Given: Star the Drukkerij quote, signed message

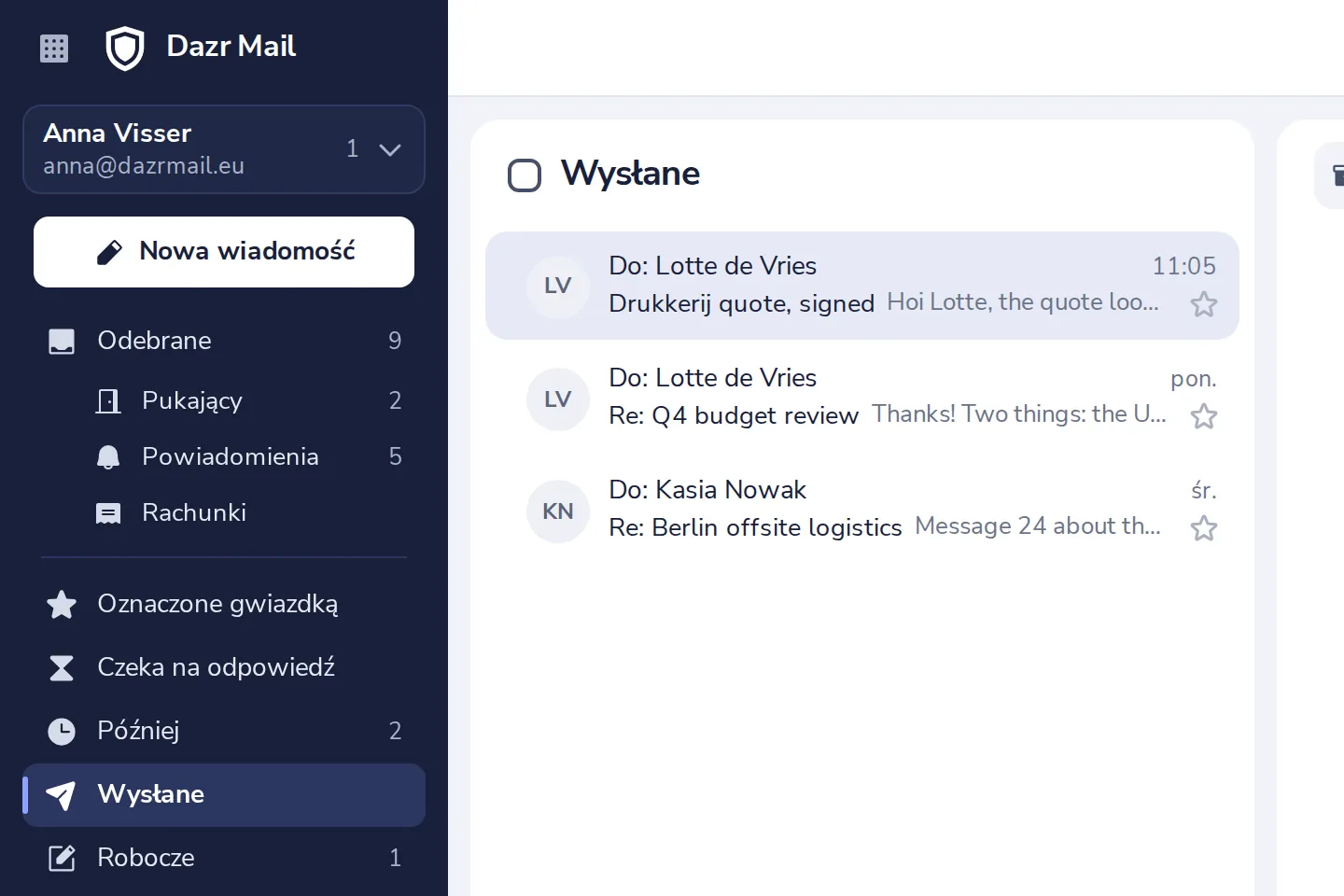Looking at the screenshot, I should [x=1204, y=304].
